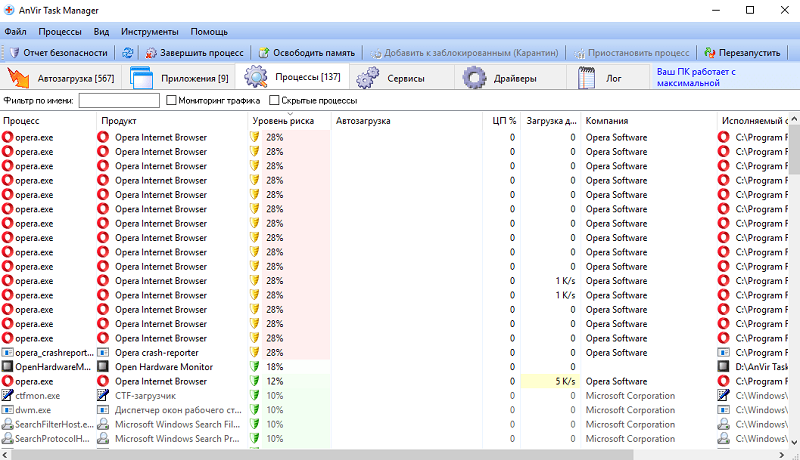Click the Microsoft Windows Search Fil... product icon
800x460 pixels.
[x=103, y=424]
